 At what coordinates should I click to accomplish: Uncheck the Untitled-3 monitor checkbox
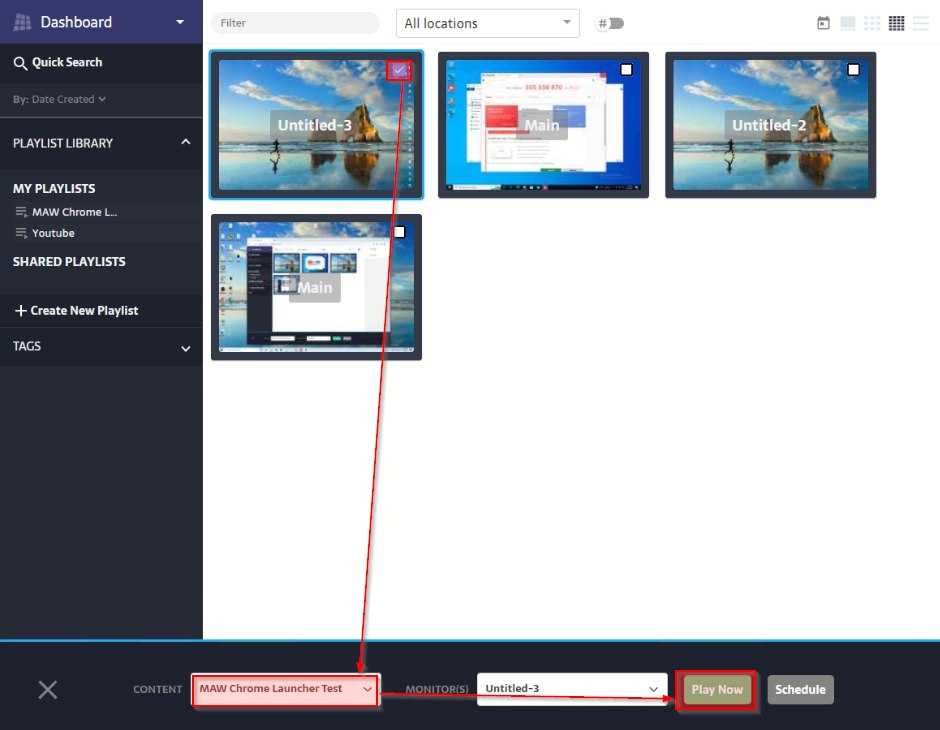pos(399,70)
